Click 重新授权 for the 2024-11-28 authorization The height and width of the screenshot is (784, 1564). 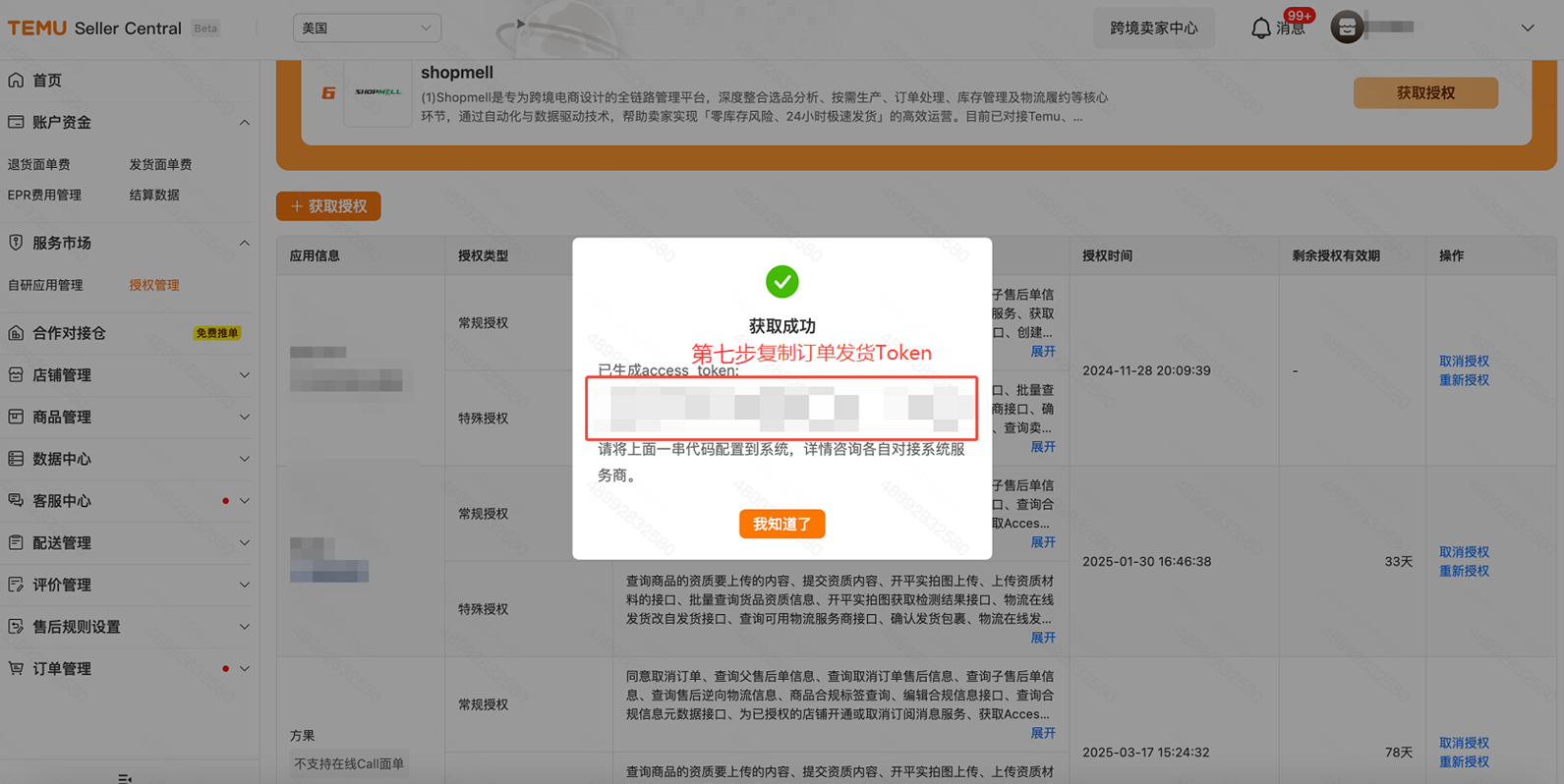point(1464,380)
